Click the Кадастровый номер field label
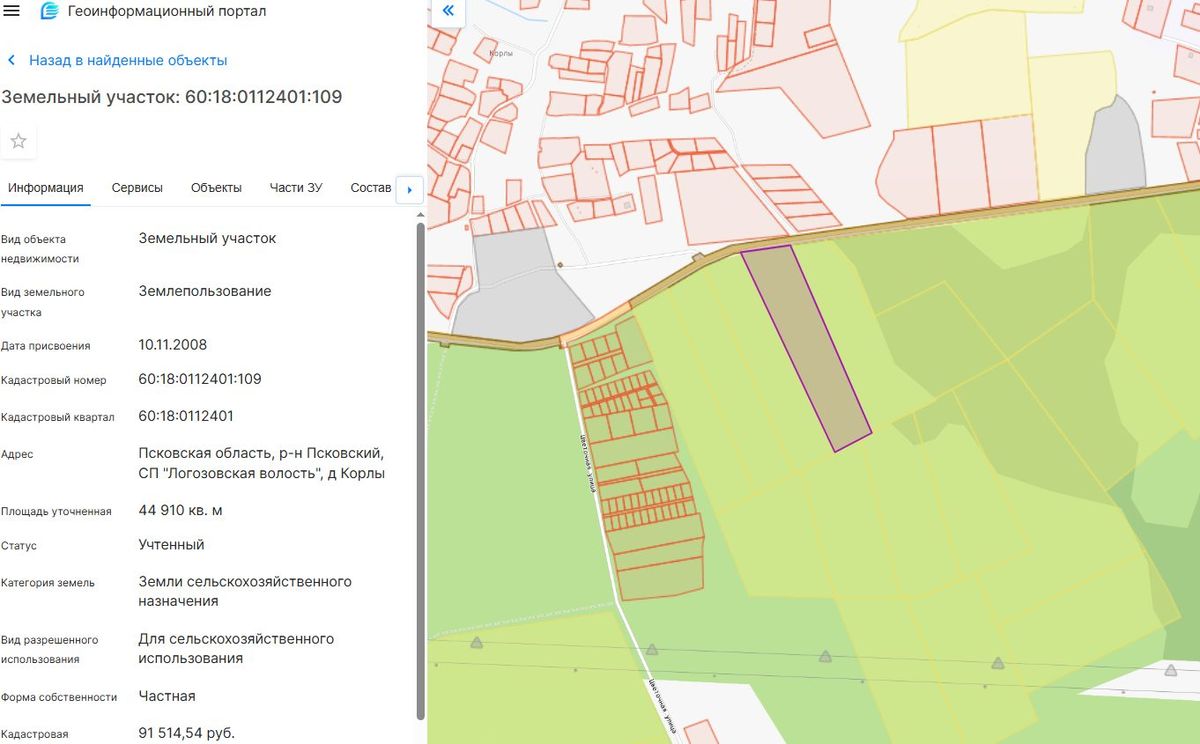Image resolution: width=1200 pixels, height=744 pixels. (54, 380)
